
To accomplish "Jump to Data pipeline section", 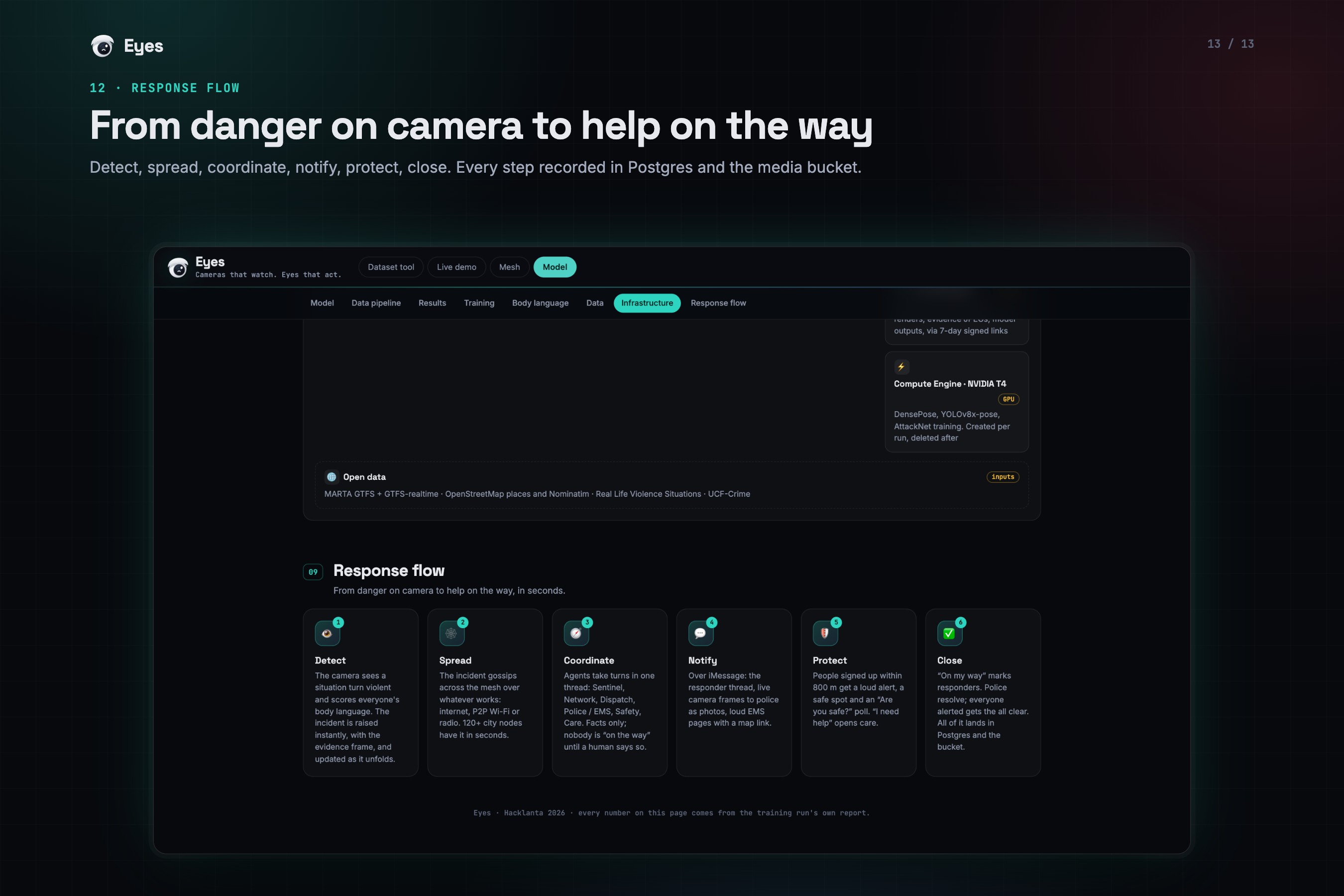I will click(376, 303).
